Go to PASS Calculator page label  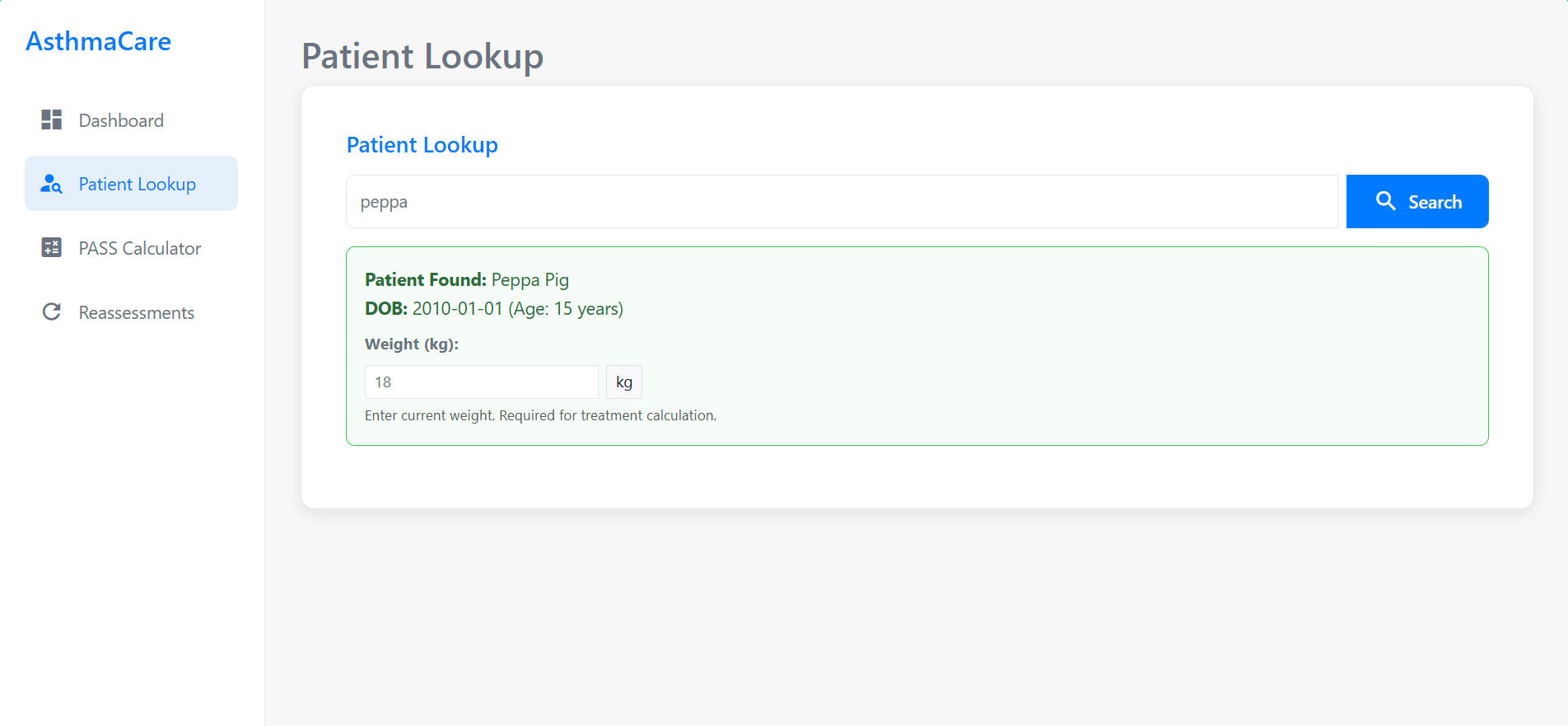point(140,249)
